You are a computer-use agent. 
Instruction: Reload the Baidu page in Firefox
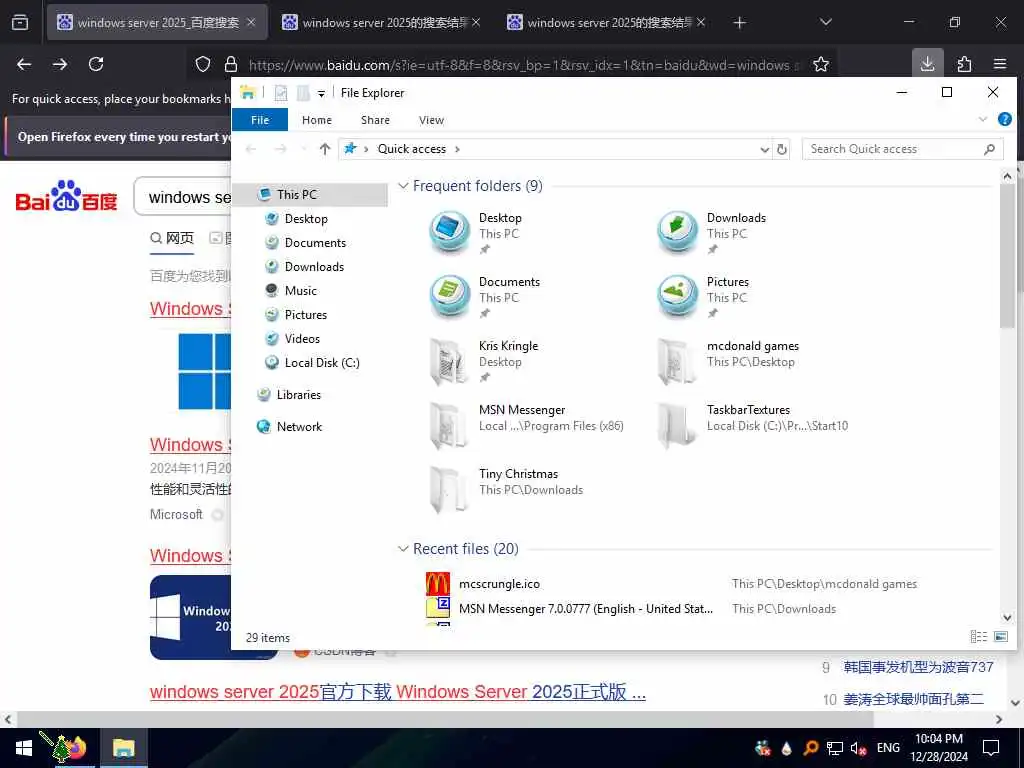tap(96, 64)
